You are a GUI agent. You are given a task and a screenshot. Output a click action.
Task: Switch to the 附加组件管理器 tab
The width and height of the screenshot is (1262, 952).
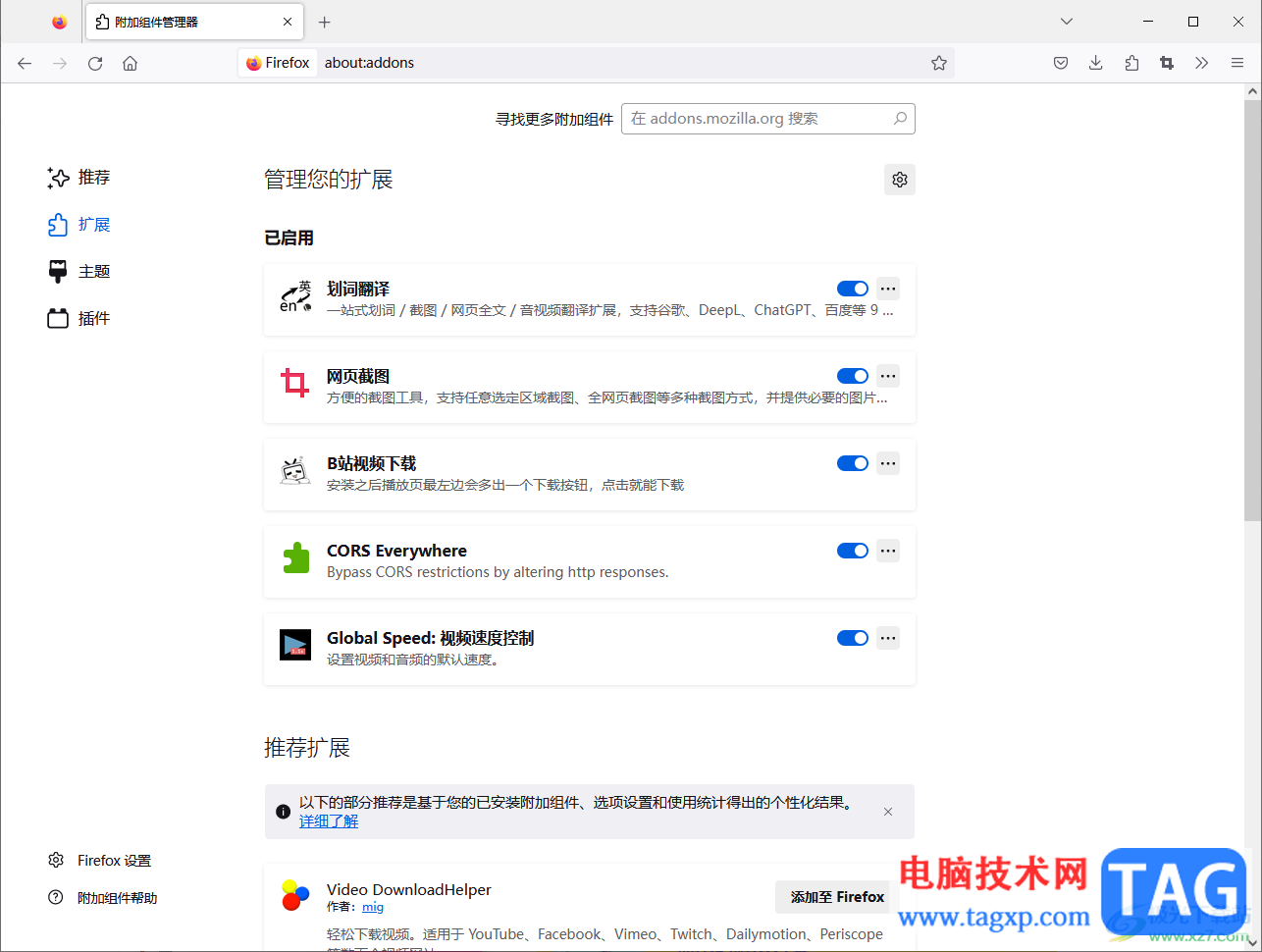point(194,22)
